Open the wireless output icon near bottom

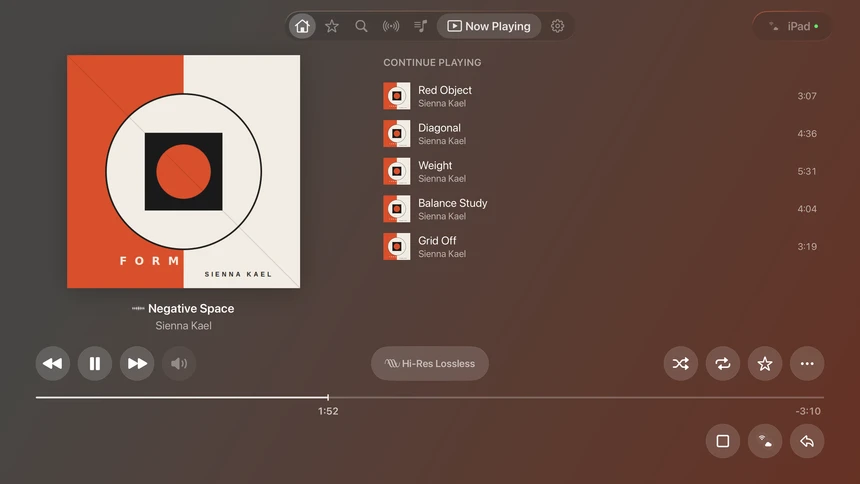coord(765,441)
